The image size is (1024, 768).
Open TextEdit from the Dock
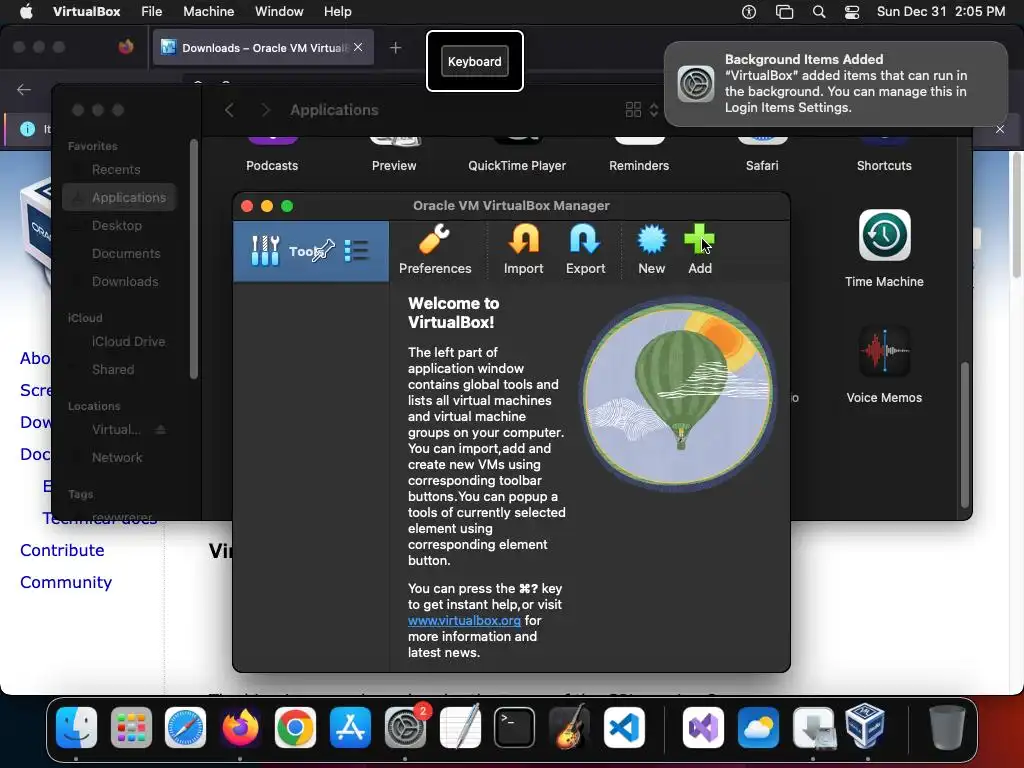460,728
